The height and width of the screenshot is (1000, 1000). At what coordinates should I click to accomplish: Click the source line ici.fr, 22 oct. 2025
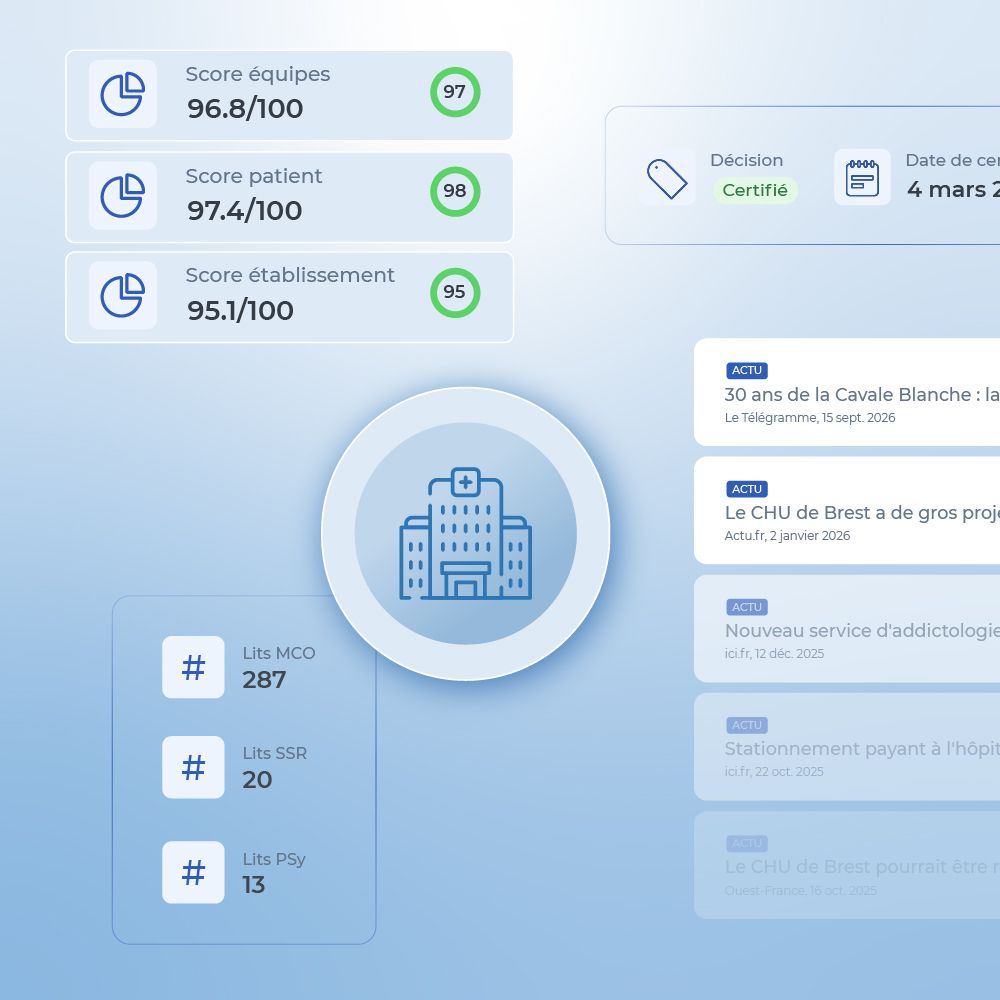tap(774, 772)
